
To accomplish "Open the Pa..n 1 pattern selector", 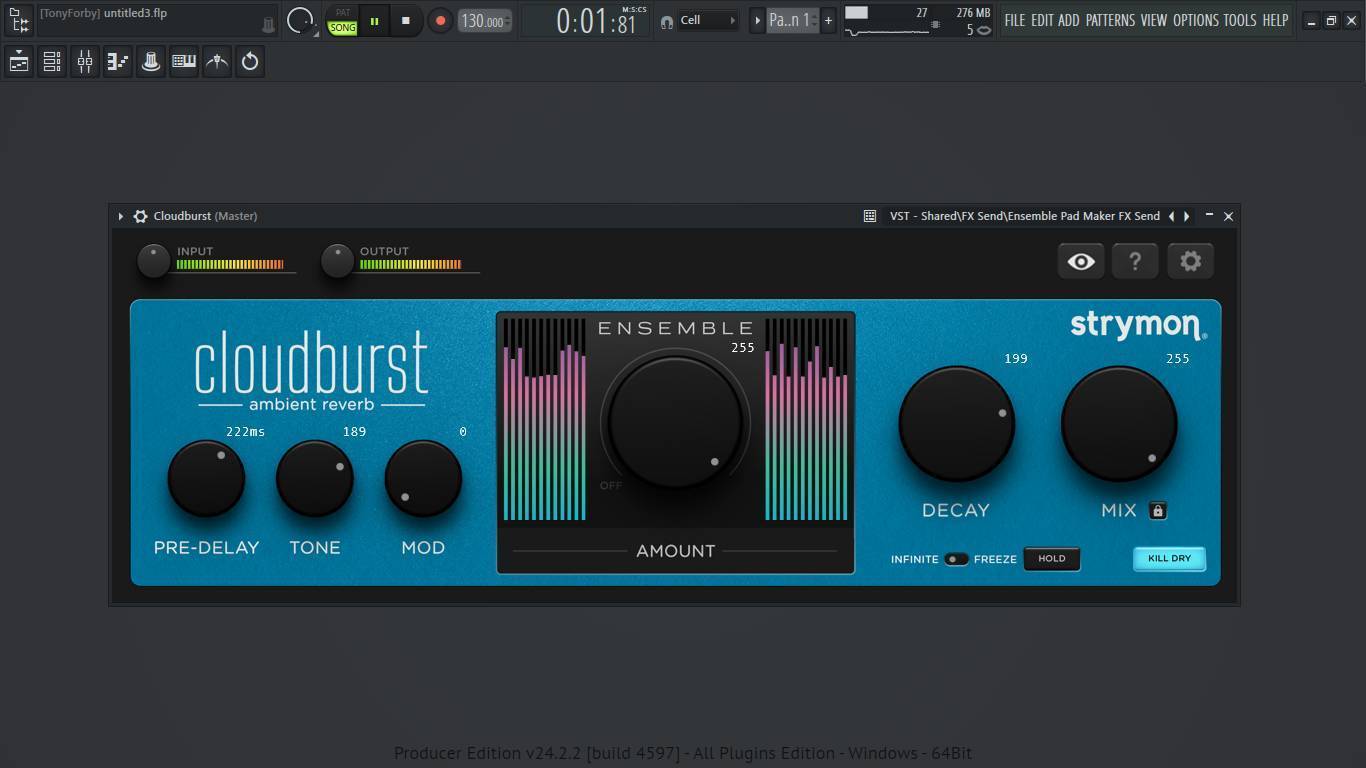I will click(x=792, y=20).
